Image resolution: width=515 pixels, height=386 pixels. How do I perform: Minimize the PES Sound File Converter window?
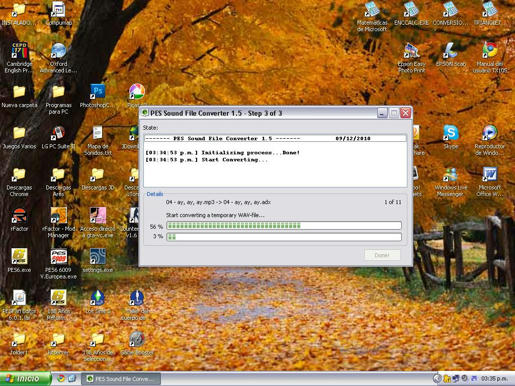(x=382, y=113)
